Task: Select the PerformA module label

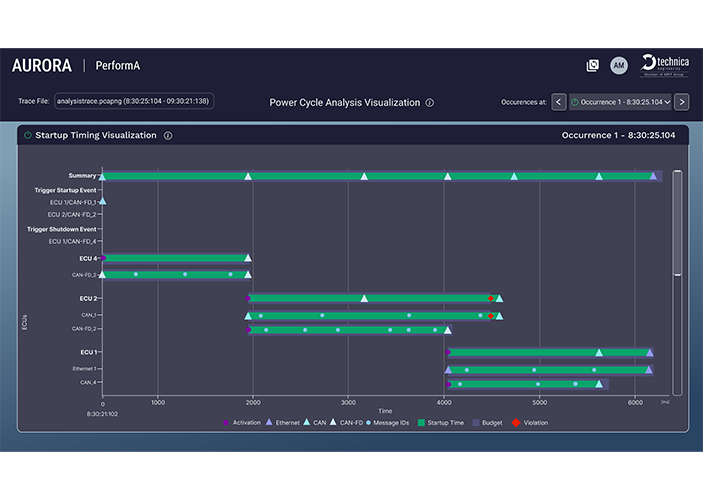Action: [117, 66]
